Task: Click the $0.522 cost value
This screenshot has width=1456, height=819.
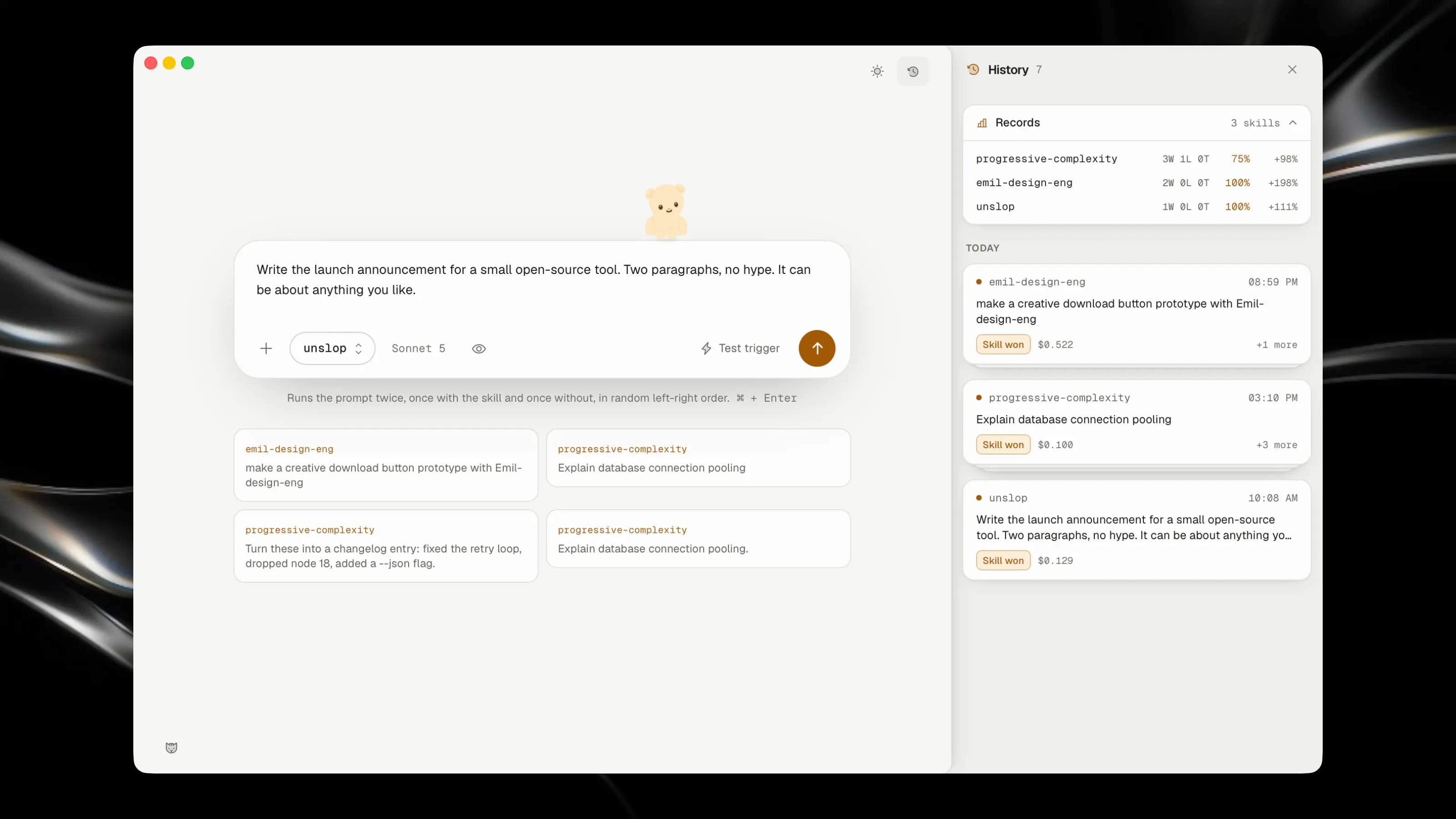Action: click(1055, 345)
